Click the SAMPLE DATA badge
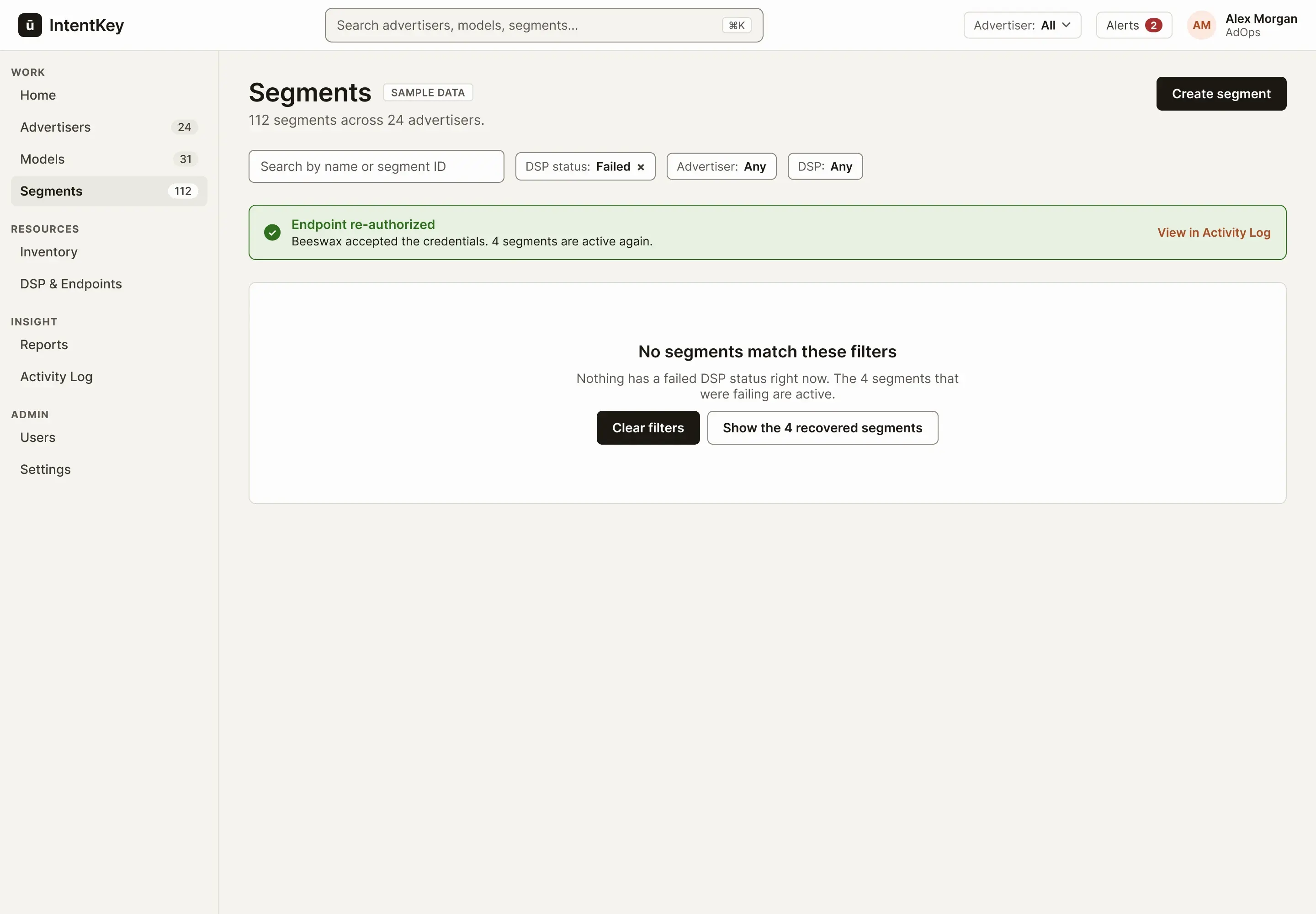The height and width of the screenshot is (914, 1316). pos(428,93)
